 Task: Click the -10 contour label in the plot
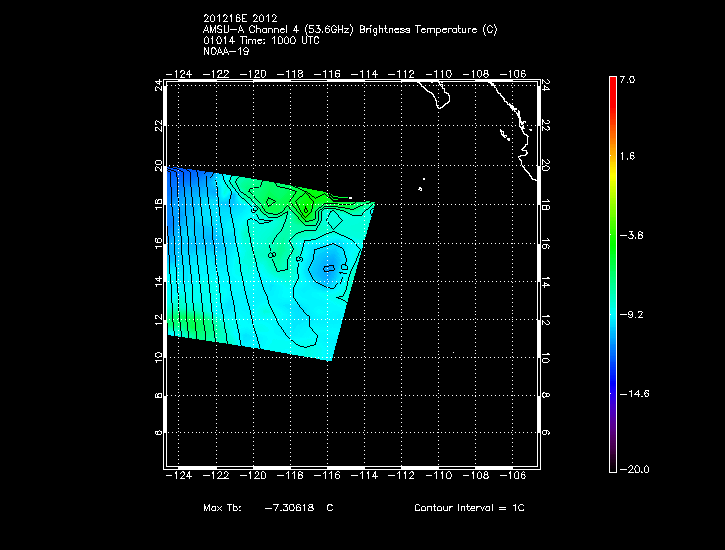click(x=346, y=267)
